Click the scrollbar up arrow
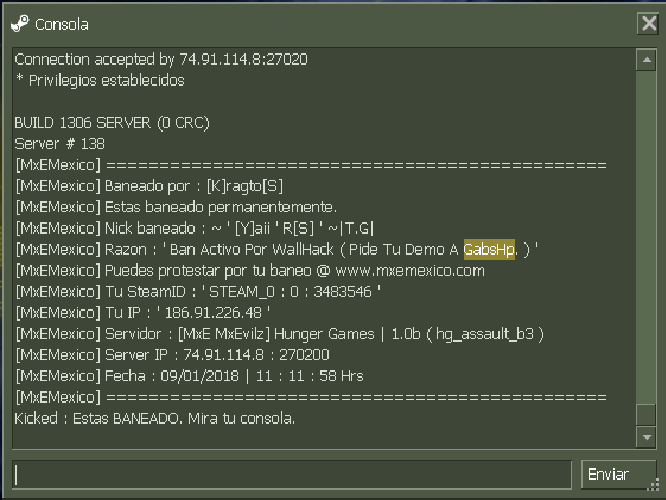This screenshot has width=666, height=500. 646,60
